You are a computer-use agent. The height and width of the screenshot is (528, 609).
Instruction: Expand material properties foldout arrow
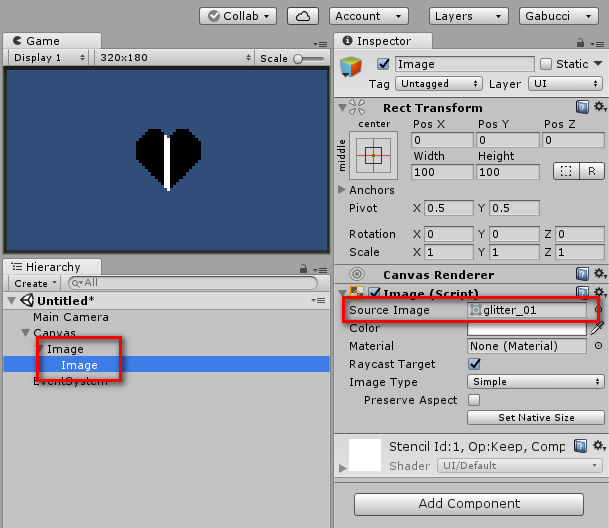pos(342,468)
